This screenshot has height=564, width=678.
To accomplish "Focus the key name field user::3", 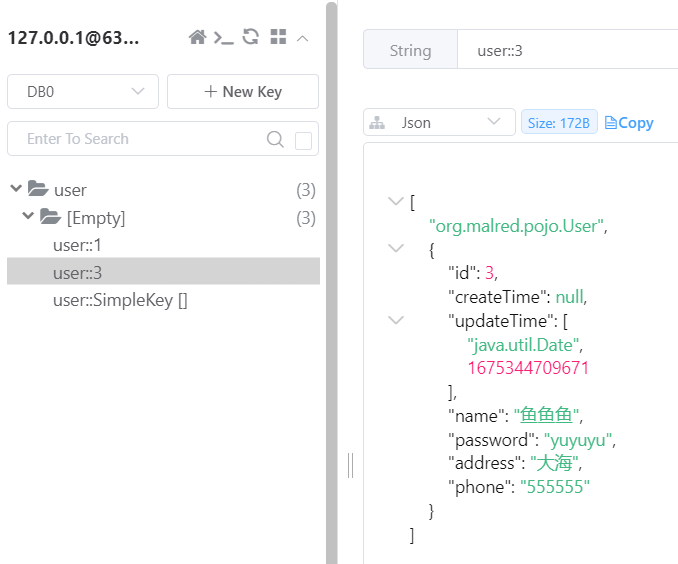I will 567,51.
